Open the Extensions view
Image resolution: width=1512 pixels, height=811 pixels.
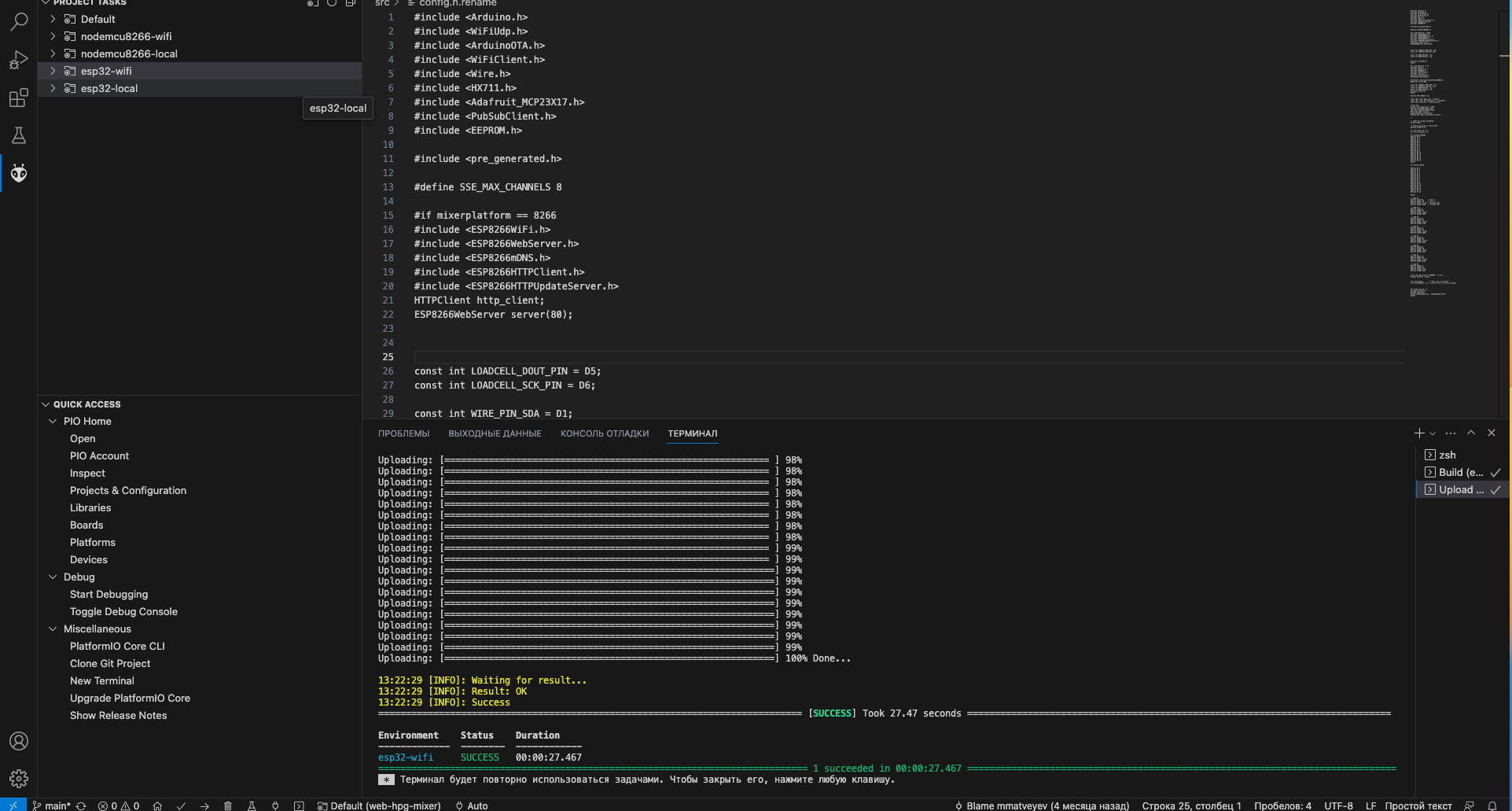[x=19, y=98]
